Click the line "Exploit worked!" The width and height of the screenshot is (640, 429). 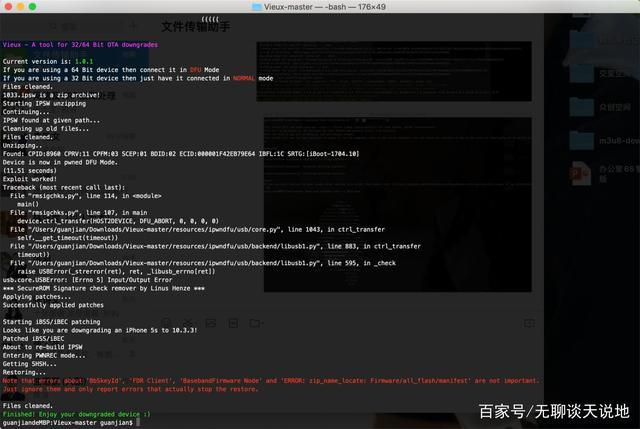click(x=29, y=179)
